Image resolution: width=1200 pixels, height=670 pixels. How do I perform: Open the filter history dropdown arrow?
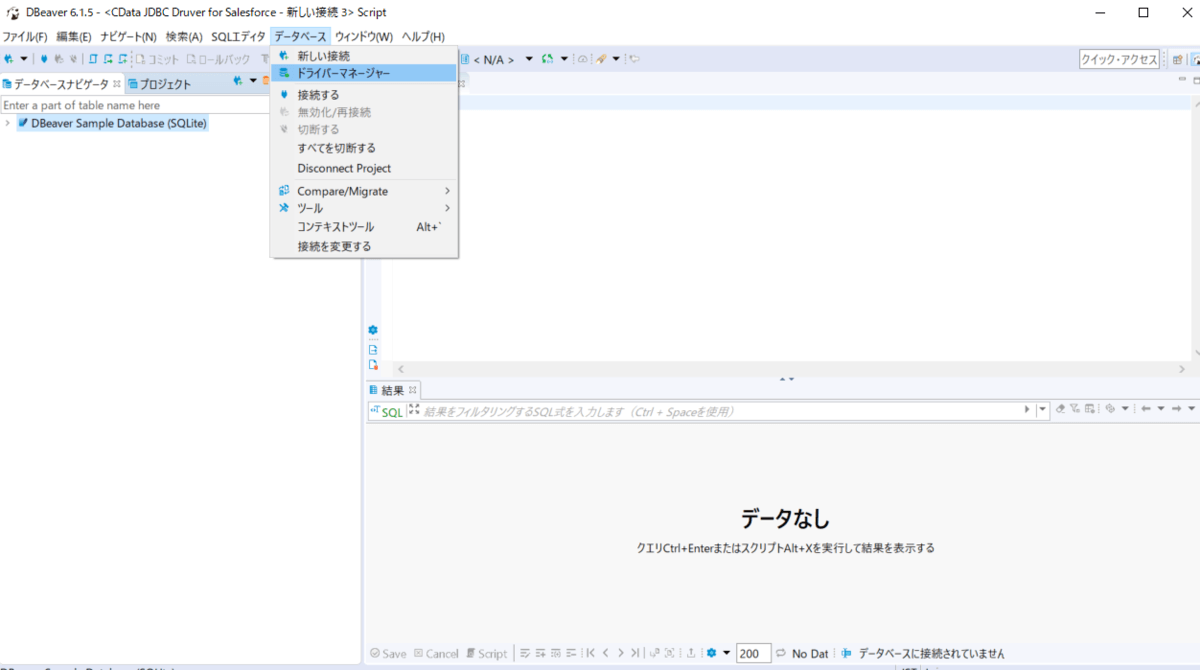(x=1042, y=409)
